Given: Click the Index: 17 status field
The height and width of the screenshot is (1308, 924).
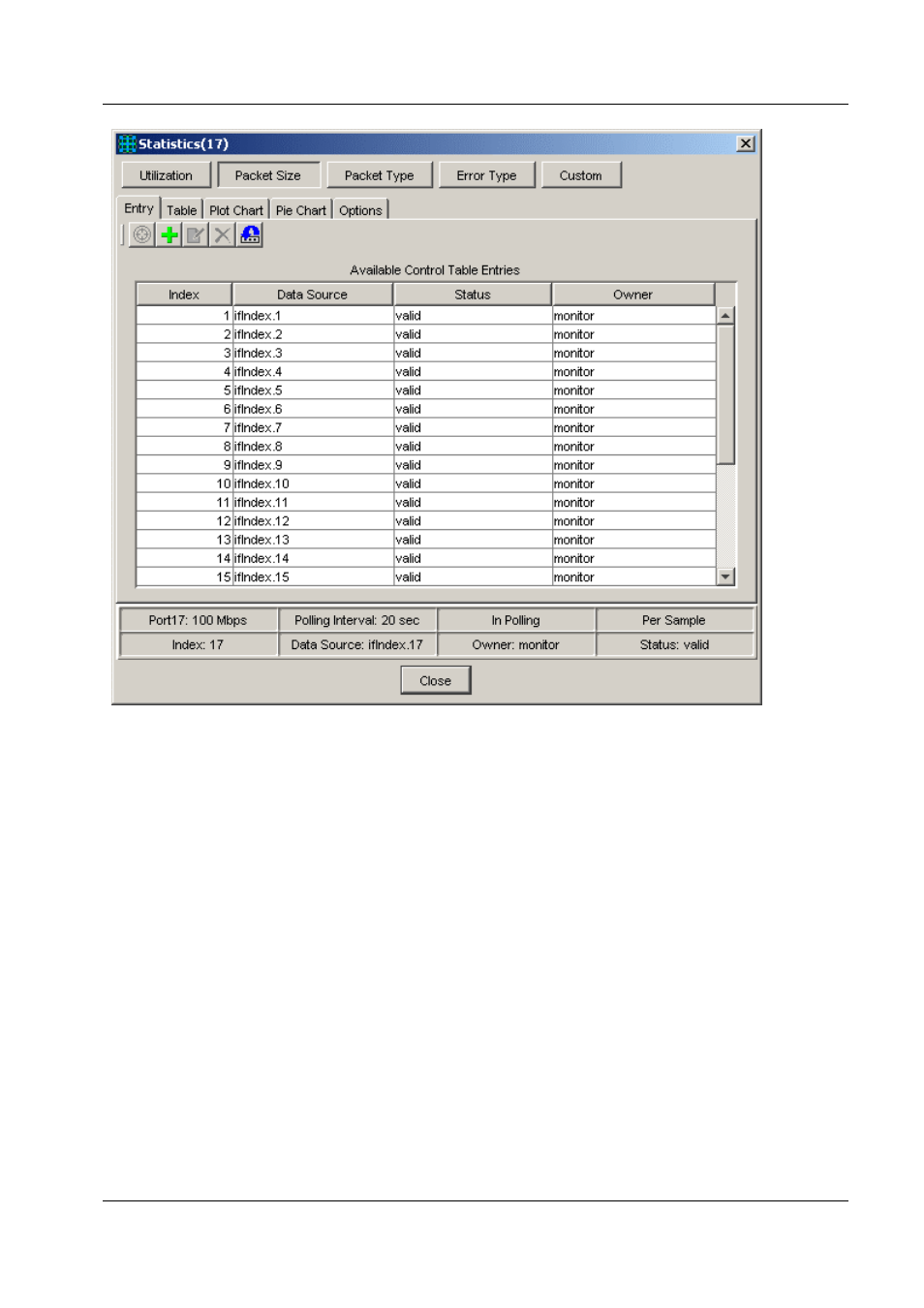Looking at the screenshot, I should [x=198, y=644].
